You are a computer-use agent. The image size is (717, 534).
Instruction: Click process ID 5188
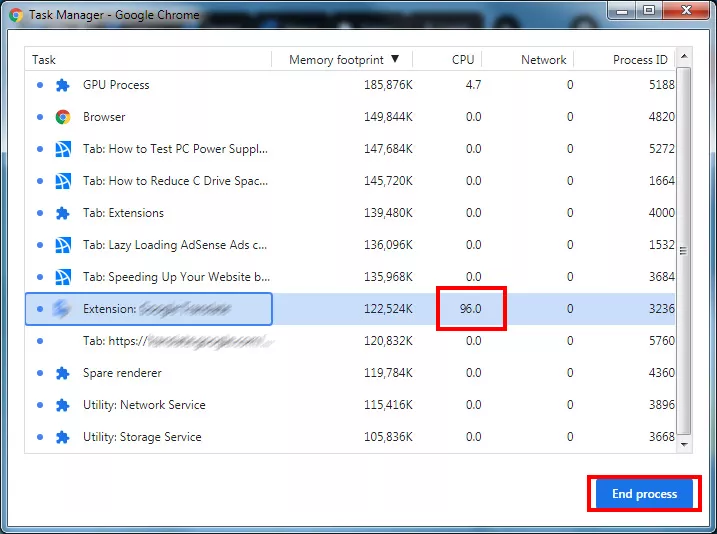tap(662, 85)
